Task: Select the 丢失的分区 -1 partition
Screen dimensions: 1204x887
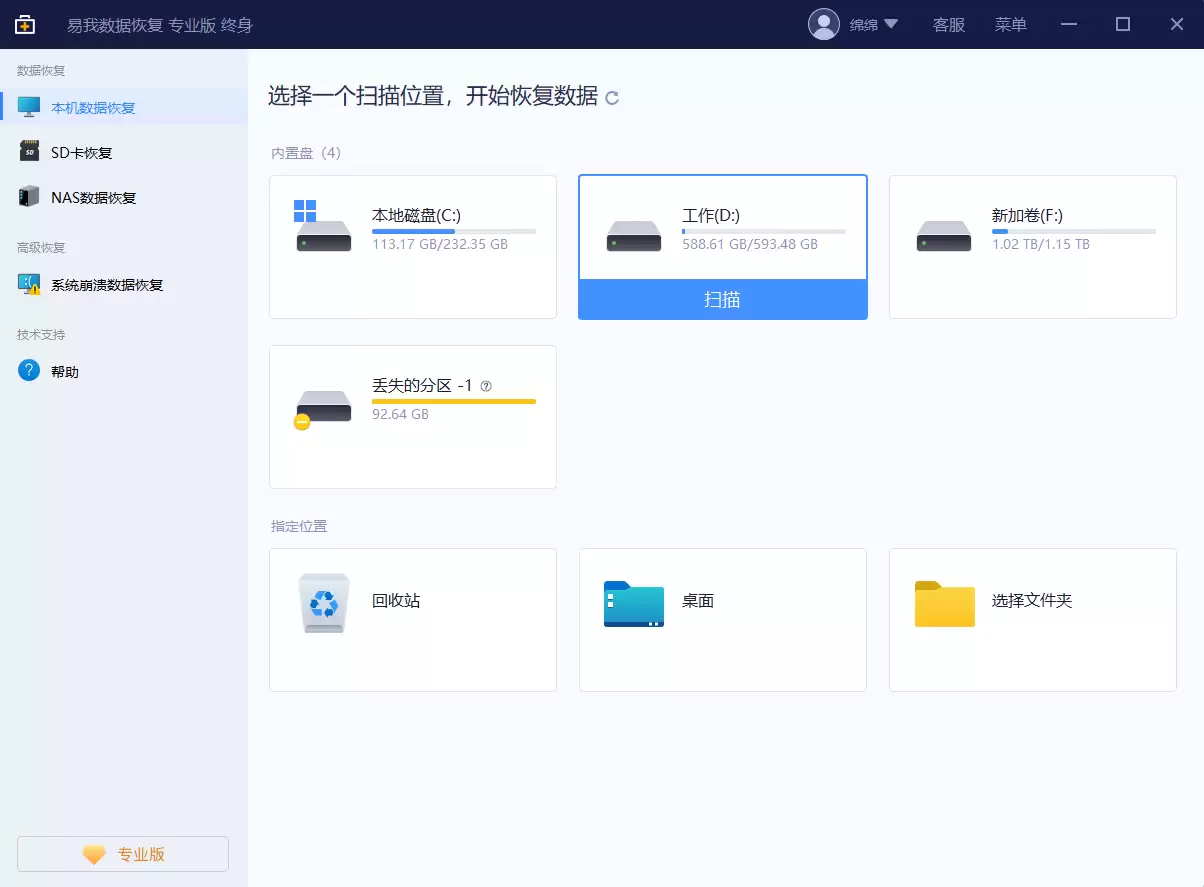Action: [412, 416]
